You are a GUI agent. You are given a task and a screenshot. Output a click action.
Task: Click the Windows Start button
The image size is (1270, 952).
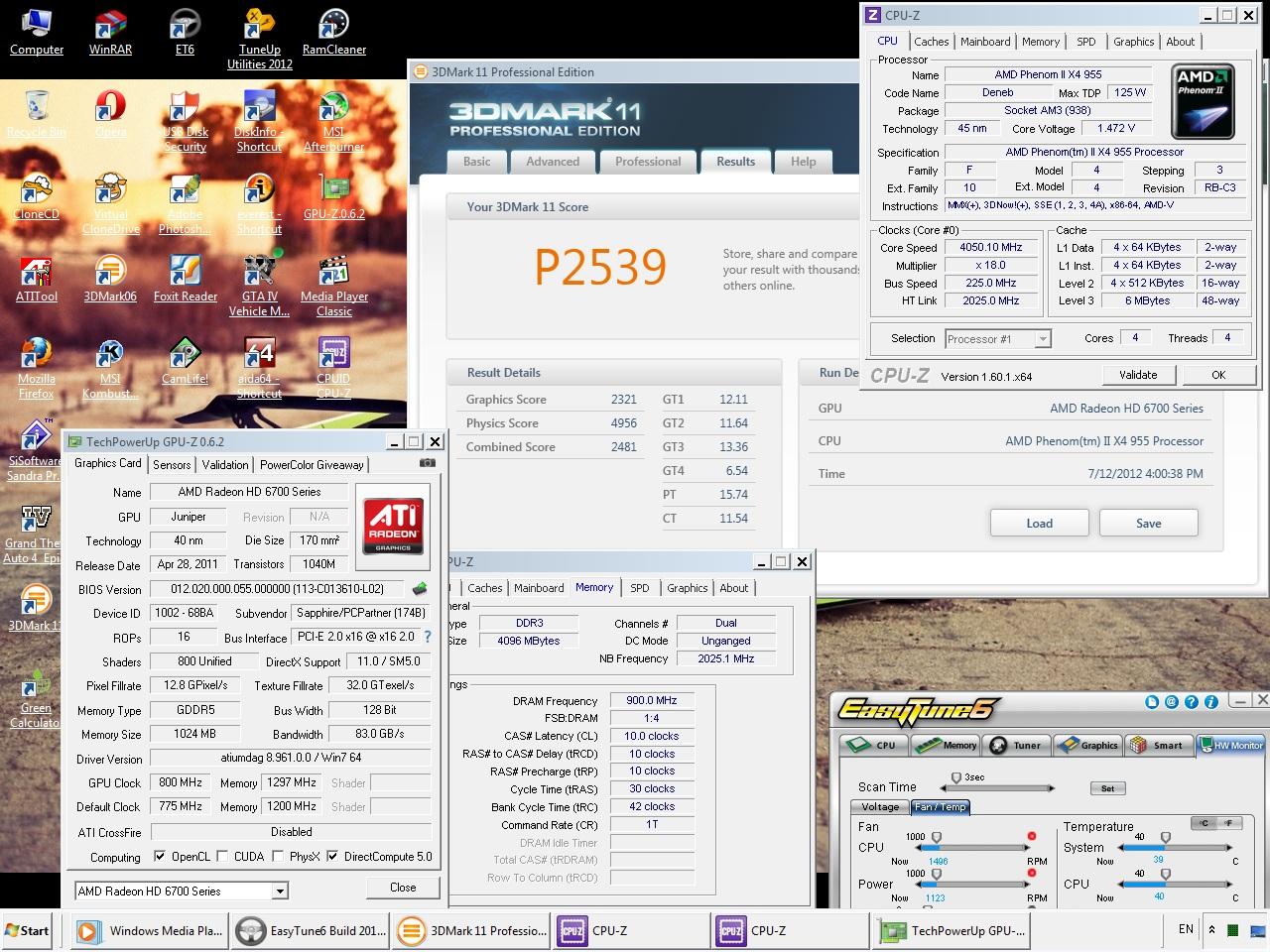[x=28, y=930]
